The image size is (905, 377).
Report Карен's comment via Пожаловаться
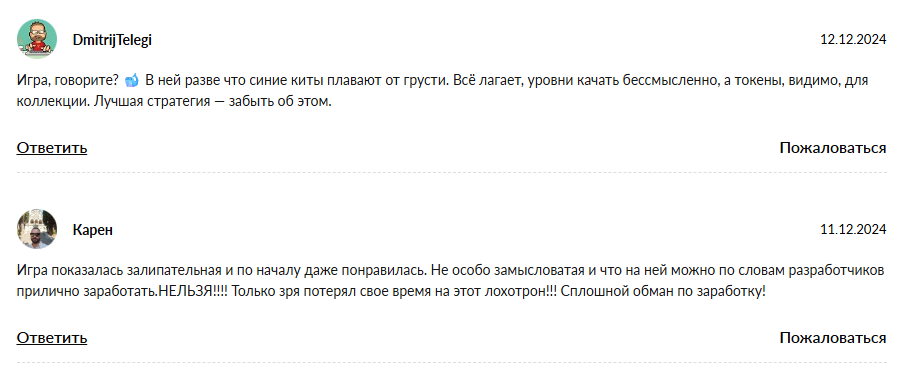833,338
